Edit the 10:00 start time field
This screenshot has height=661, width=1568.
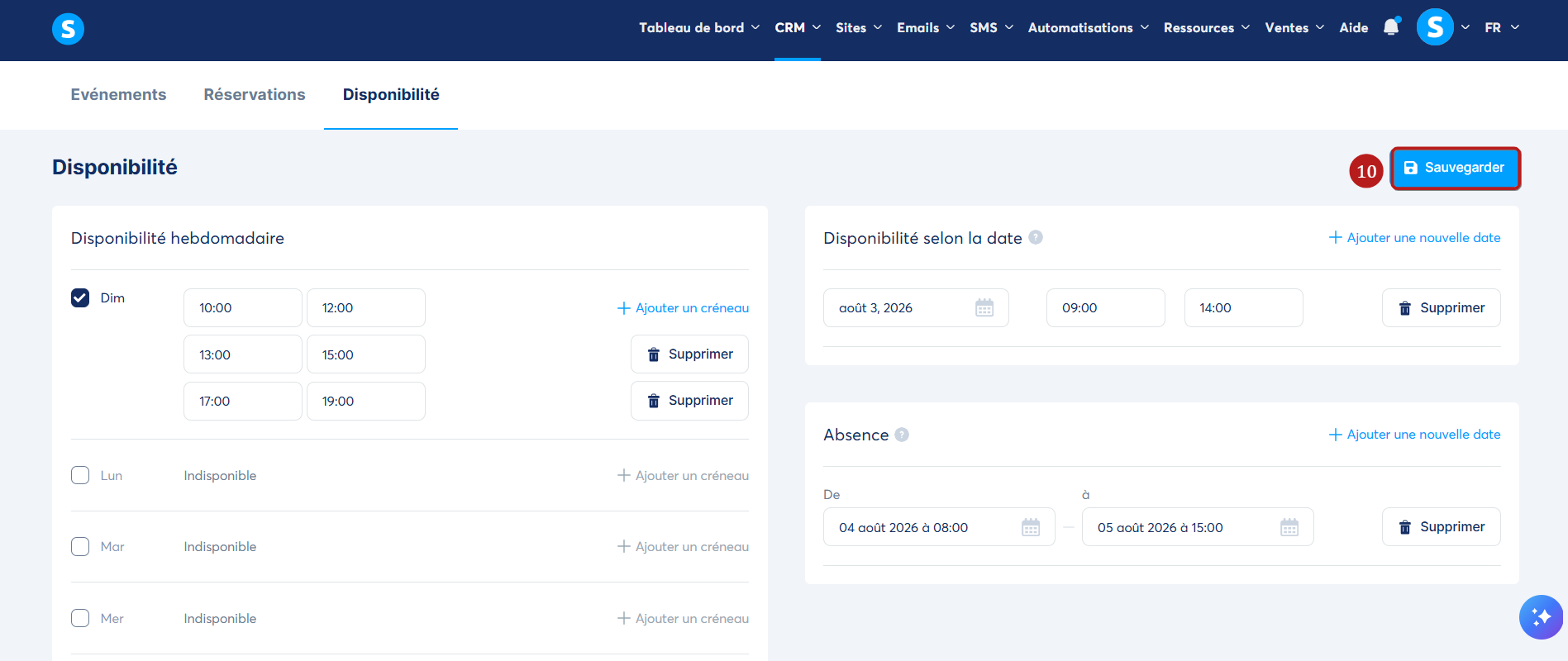(x=243, y=308)
